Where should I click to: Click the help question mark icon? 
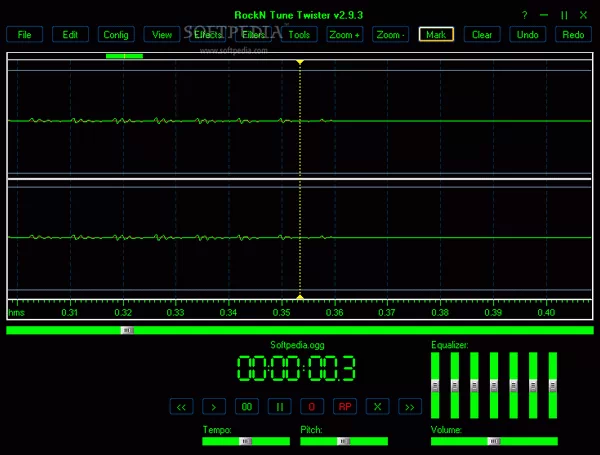(524, 15)
